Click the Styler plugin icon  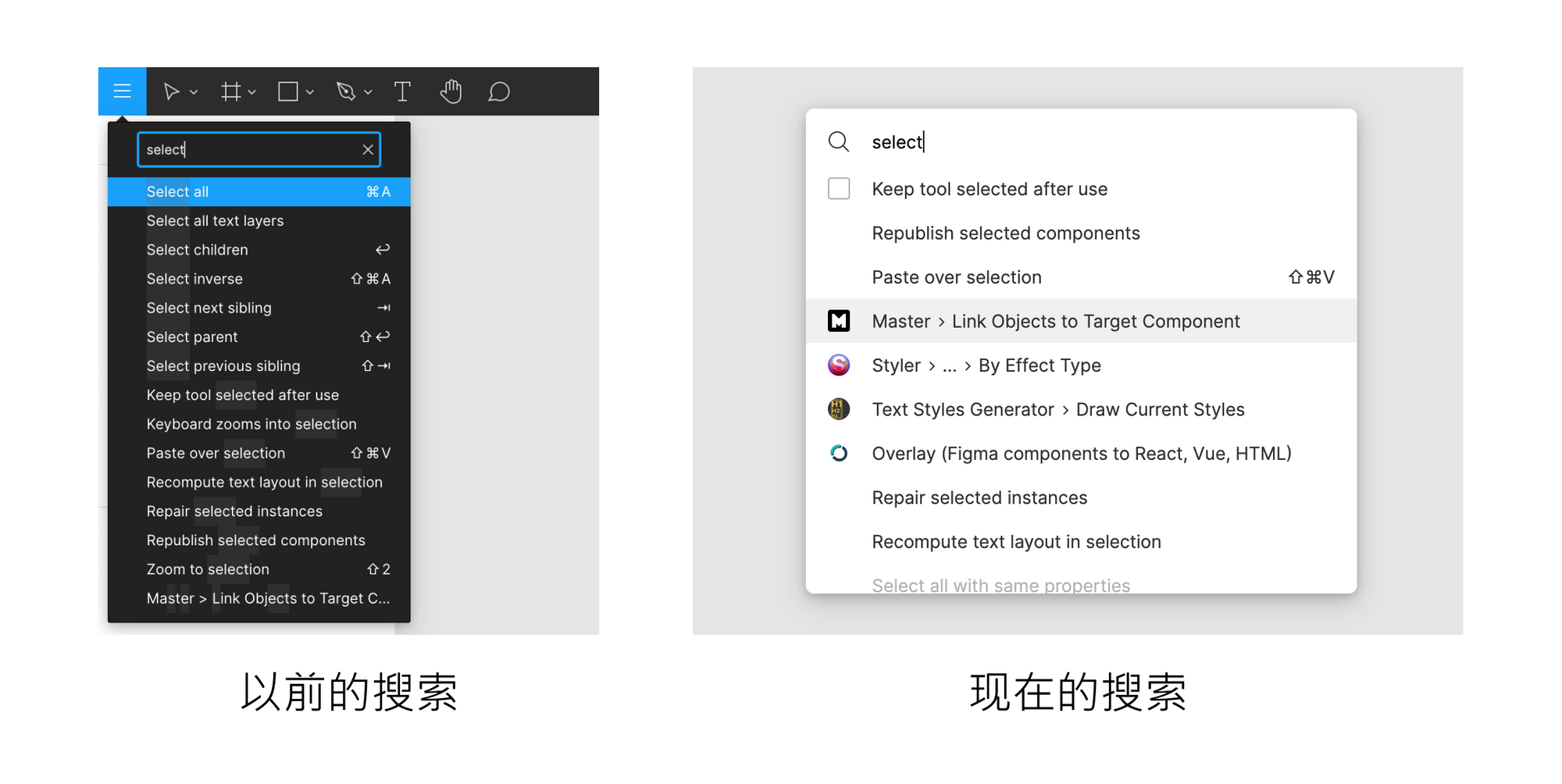839,365
